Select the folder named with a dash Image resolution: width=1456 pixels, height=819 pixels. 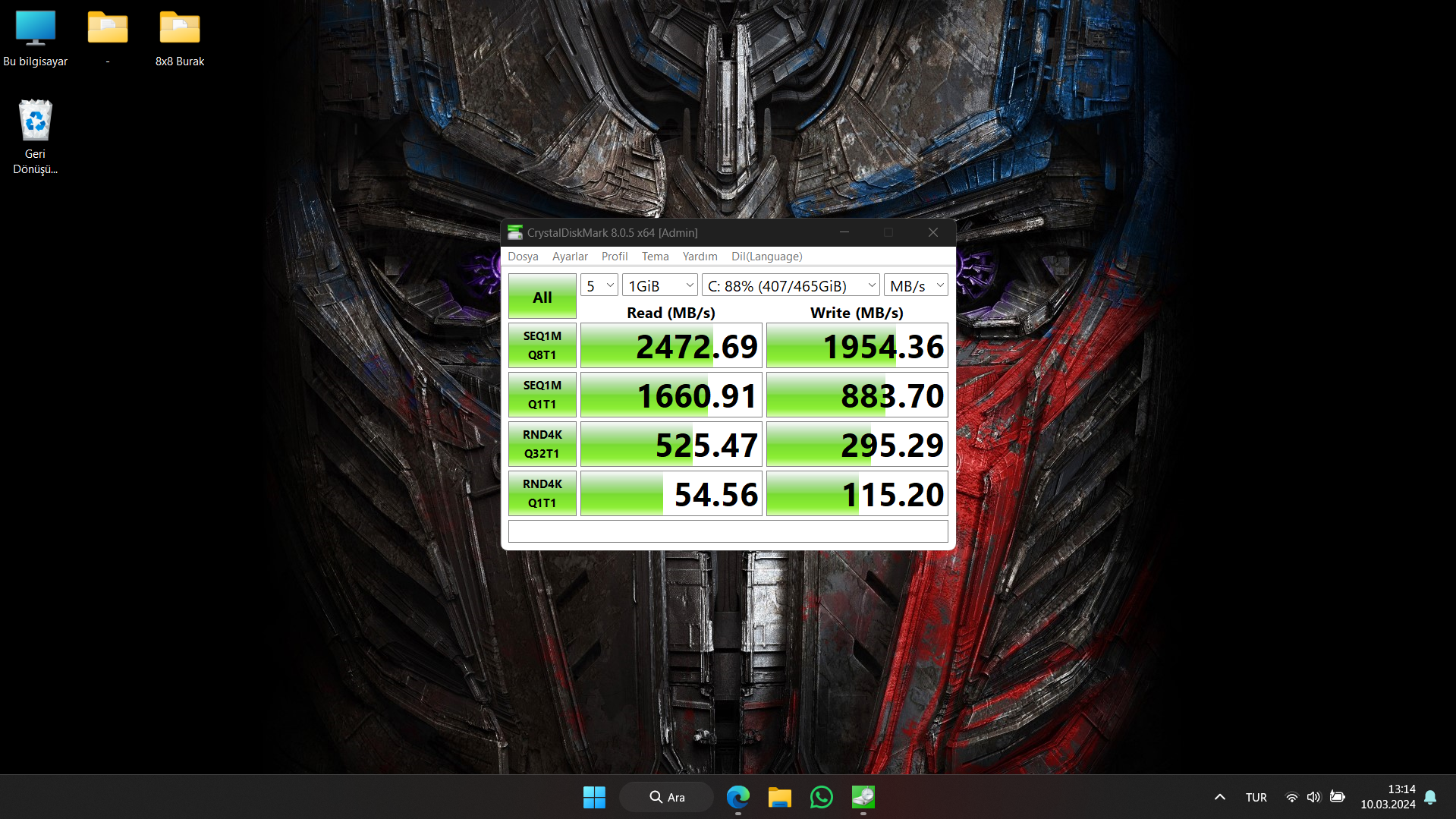[x=108, y=39]
